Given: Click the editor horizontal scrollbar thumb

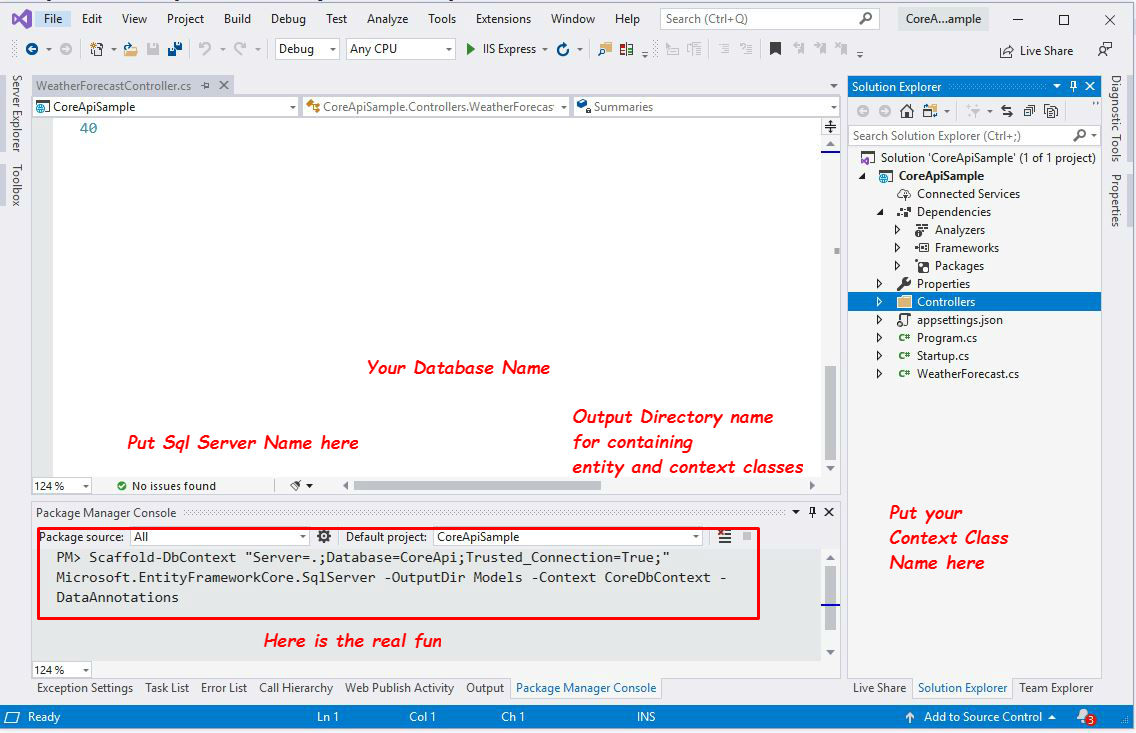Looking at the screenshot, I should pyautogui.click(x=477, y=485).
